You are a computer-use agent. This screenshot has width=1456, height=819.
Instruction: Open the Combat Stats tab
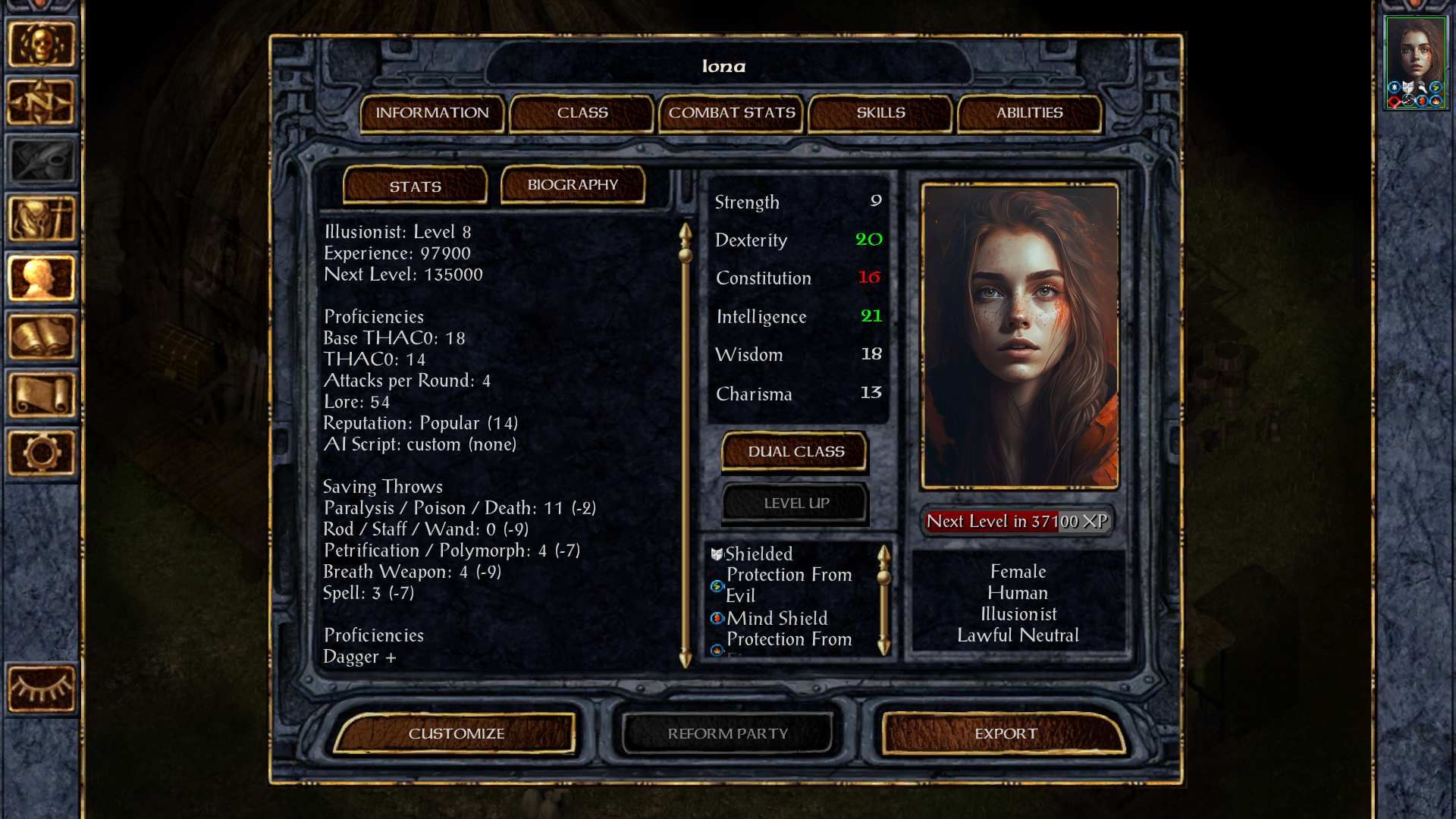click(x=732, y=113)
